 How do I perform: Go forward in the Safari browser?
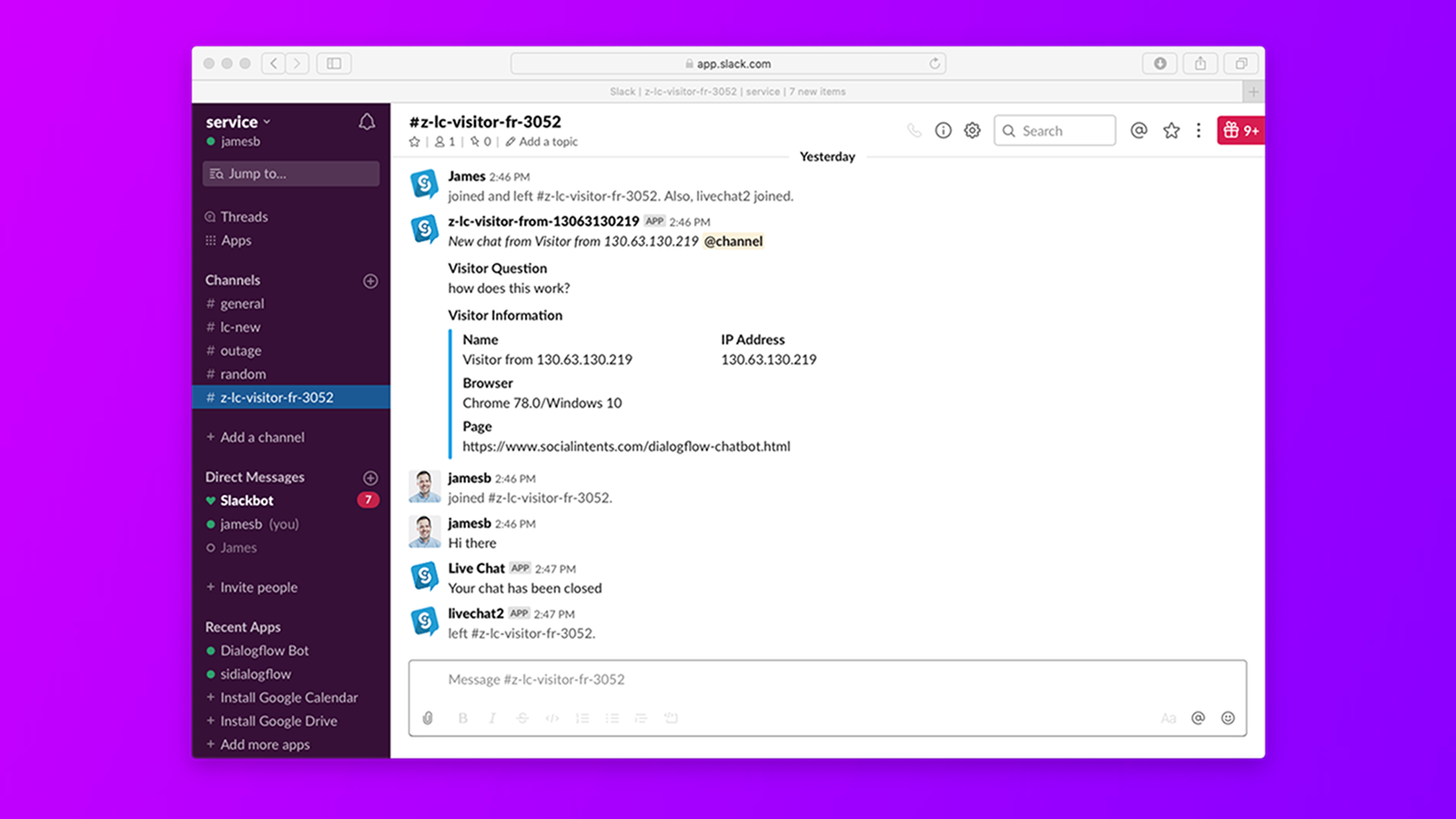[297, 64]
